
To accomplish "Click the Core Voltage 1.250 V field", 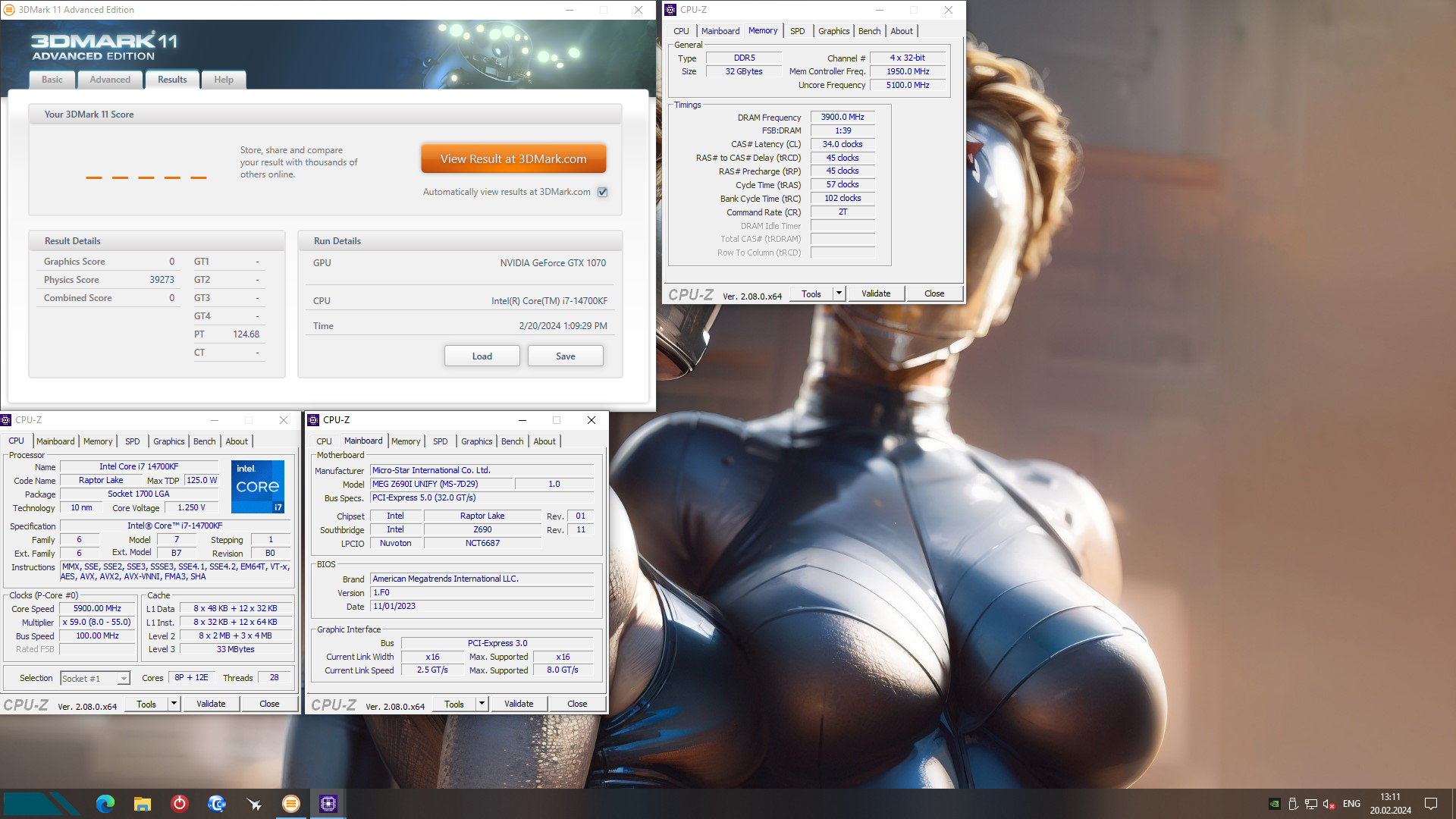I will [191, 508].
